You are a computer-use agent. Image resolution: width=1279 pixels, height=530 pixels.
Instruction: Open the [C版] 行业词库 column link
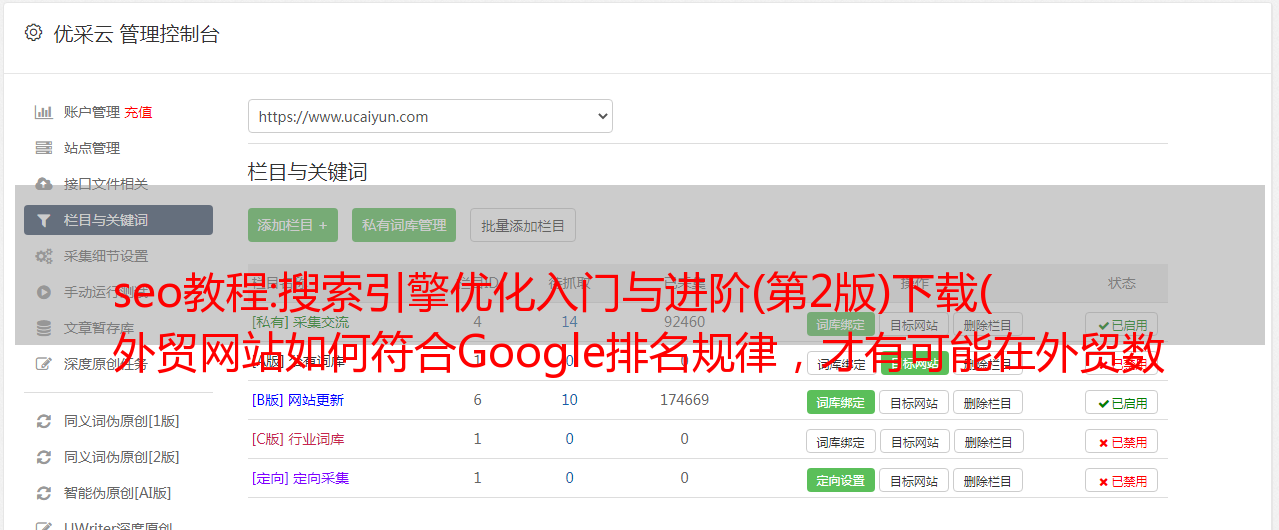[298, 439]
